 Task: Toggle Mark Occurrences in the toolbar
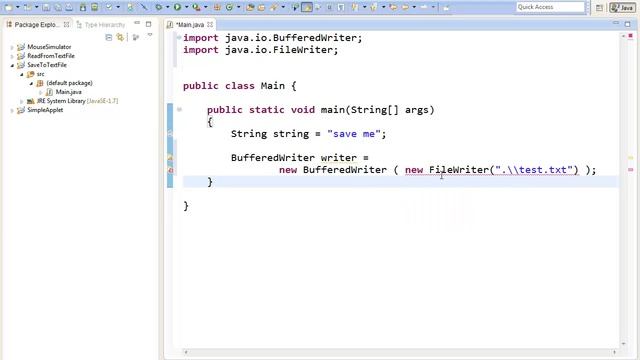[x=307, y=7]
